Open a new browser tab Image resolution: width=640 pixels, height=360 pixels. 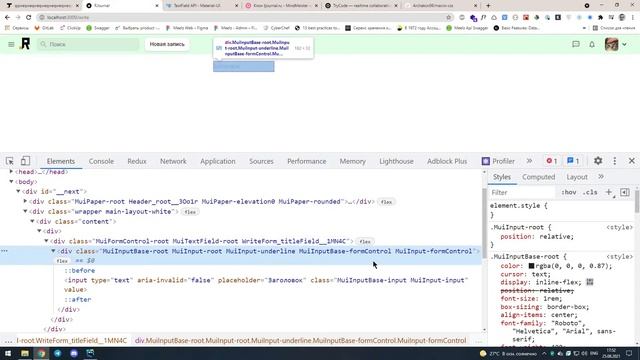click(x=488, y=6)
